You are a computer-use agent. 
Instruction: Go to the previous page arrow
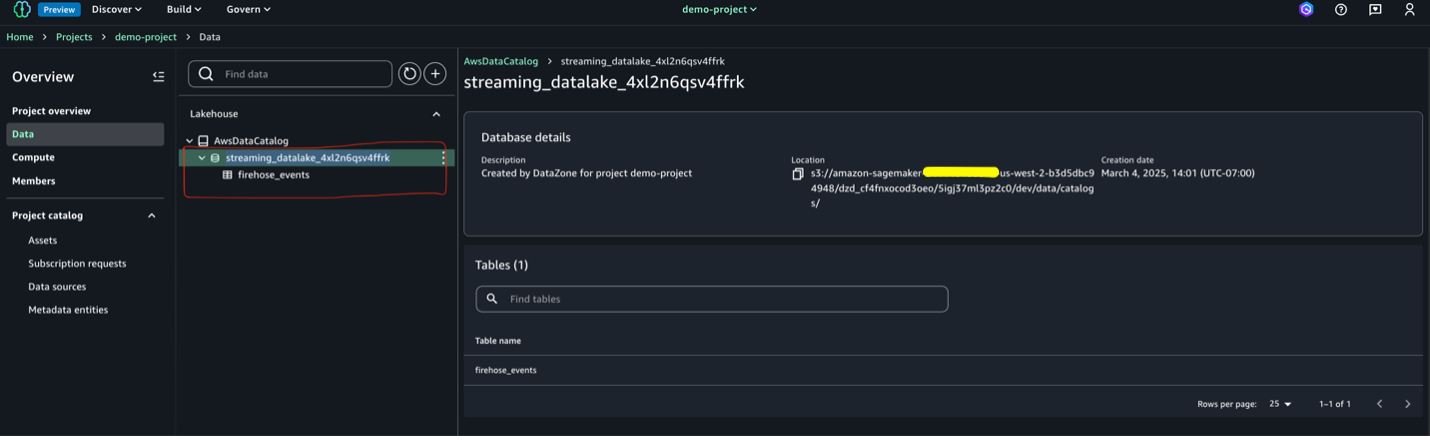[x=1379, y=404]
